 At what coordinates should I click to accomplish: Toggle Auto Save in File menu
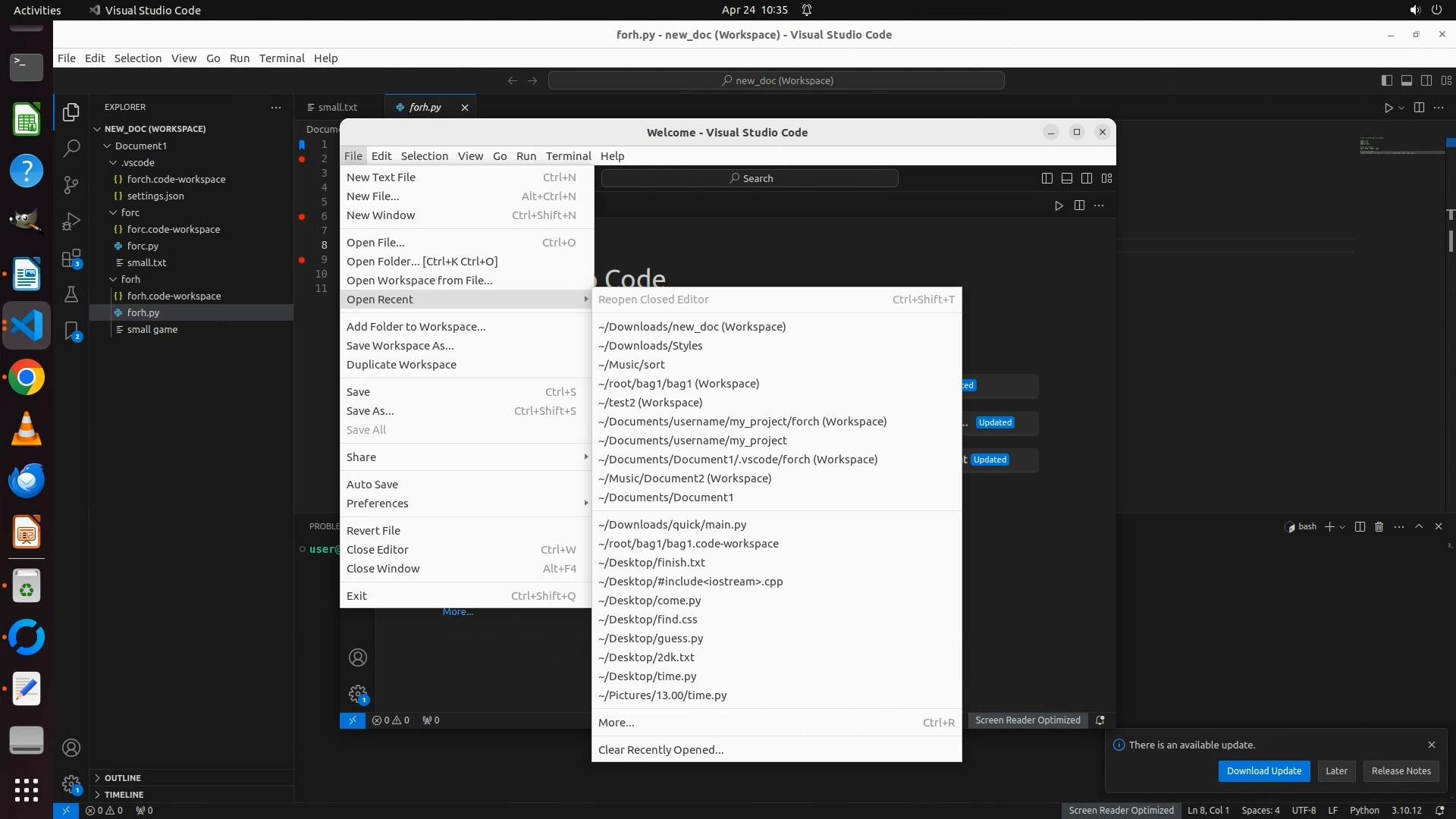point(372,484)
